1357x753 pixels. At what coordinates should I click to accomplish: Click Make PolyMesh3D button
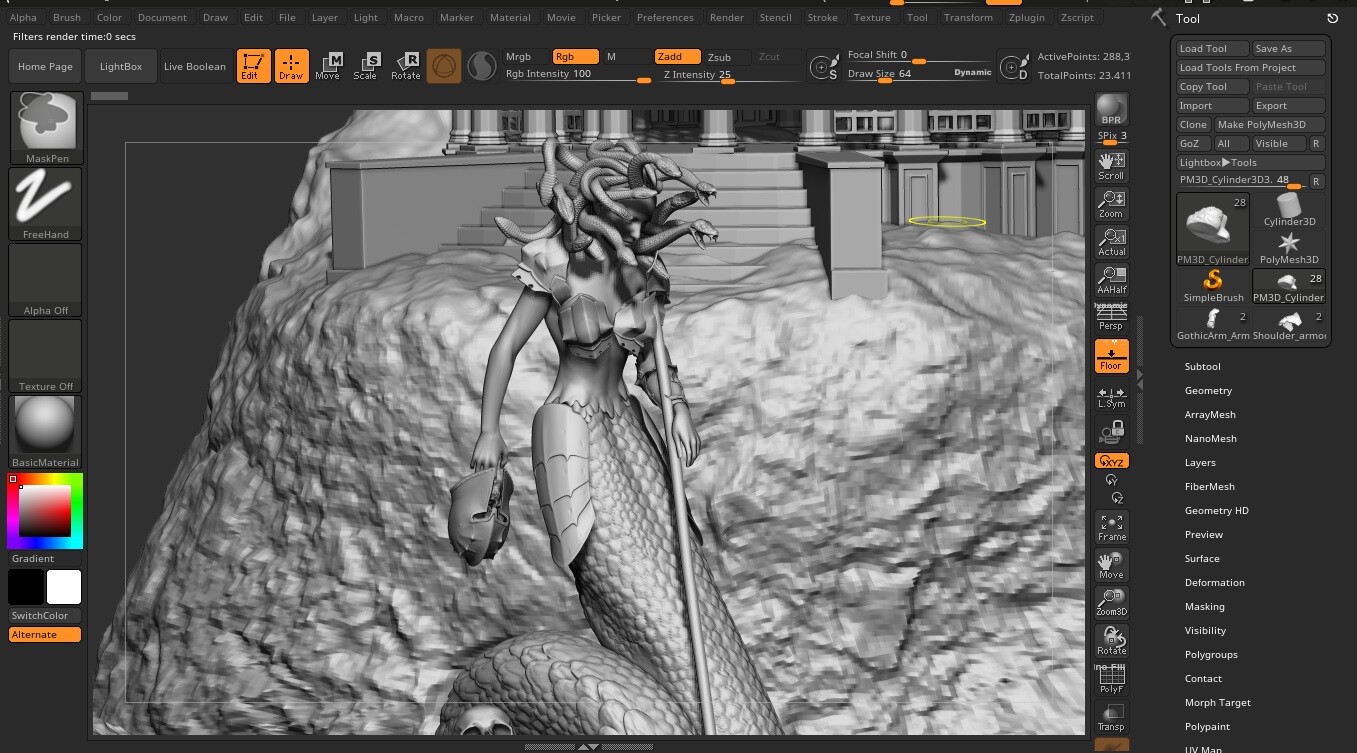pos(1270,124)
